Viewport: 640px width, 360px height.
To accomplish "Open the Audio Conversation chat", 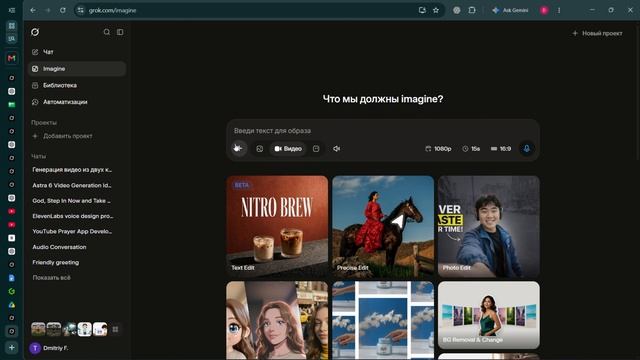I will click(59, 247).
